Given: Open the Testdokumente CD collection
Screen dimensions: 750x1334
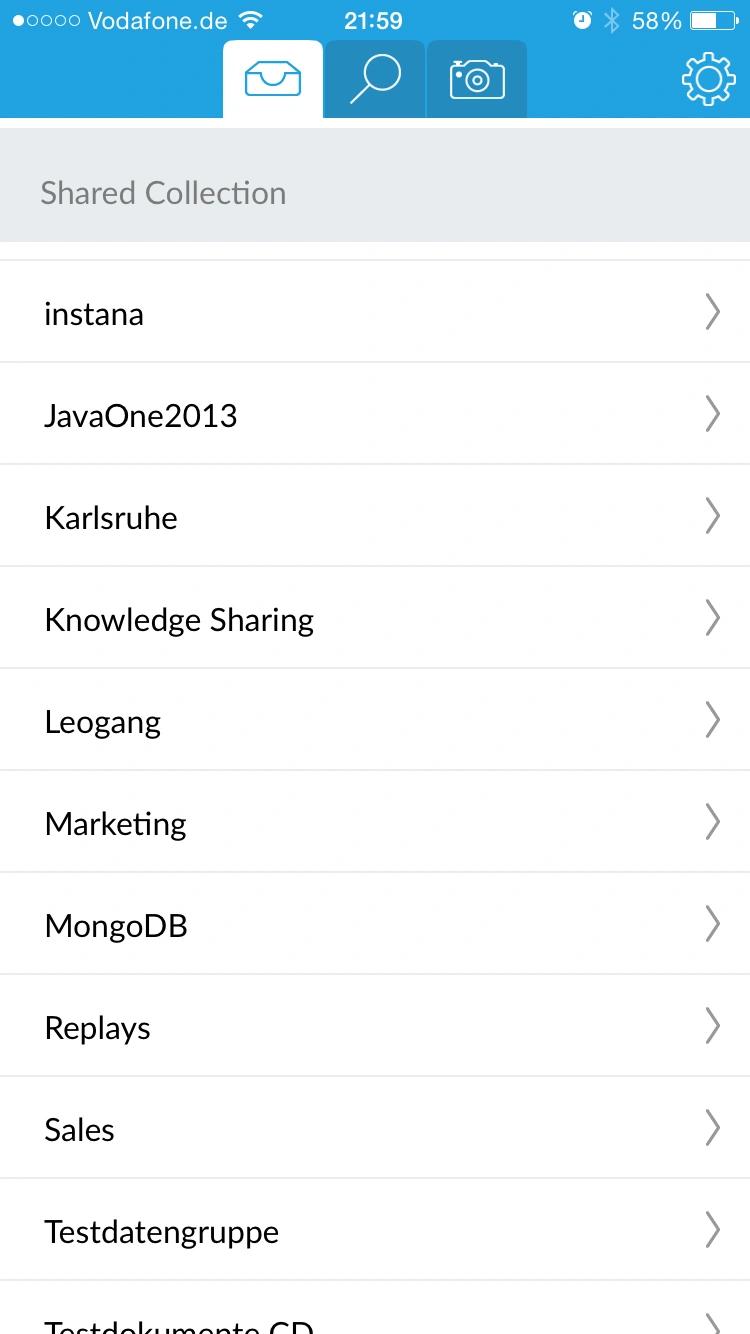Looking at the screenshot, I should point(375,1308).
